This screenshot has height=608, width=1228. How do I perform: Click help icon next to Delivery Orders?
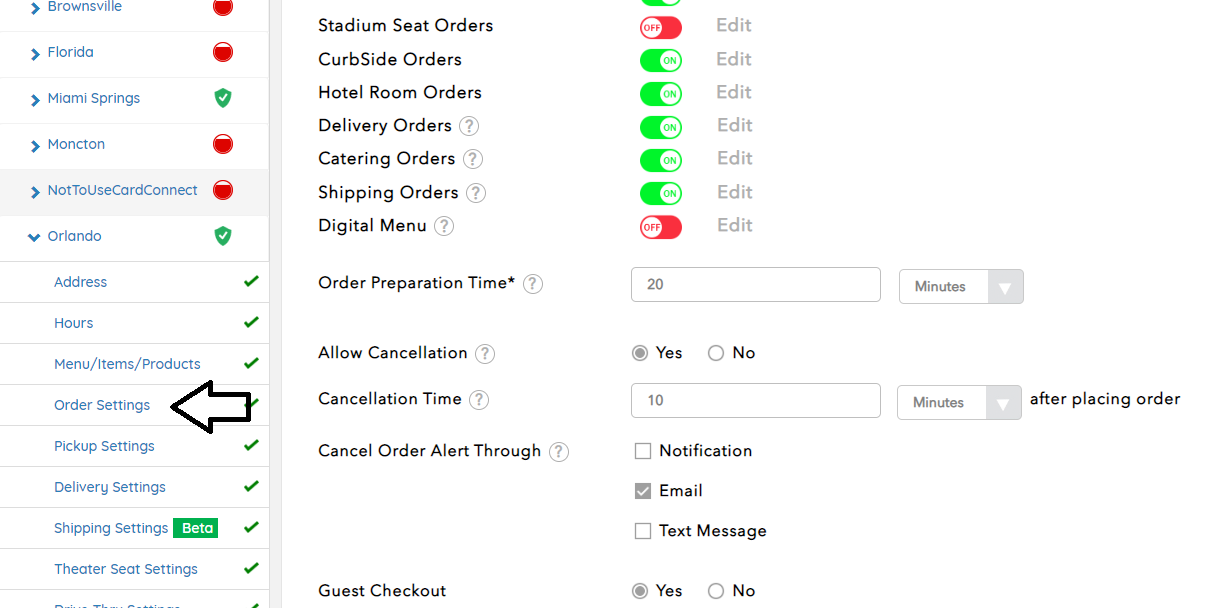pyautogui.click(x=469, y=126)
